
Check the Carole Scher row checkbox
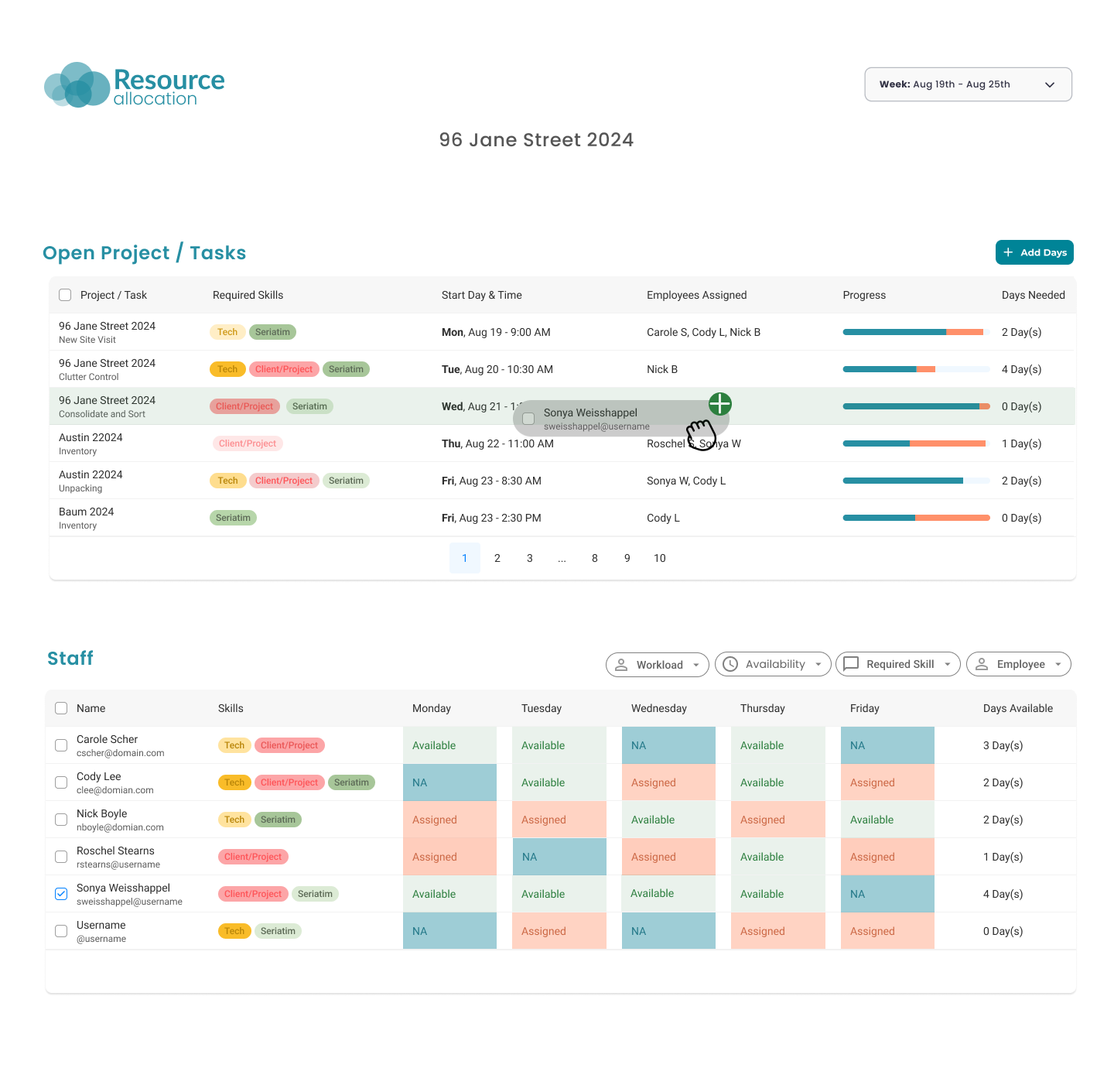coord(61,745)
